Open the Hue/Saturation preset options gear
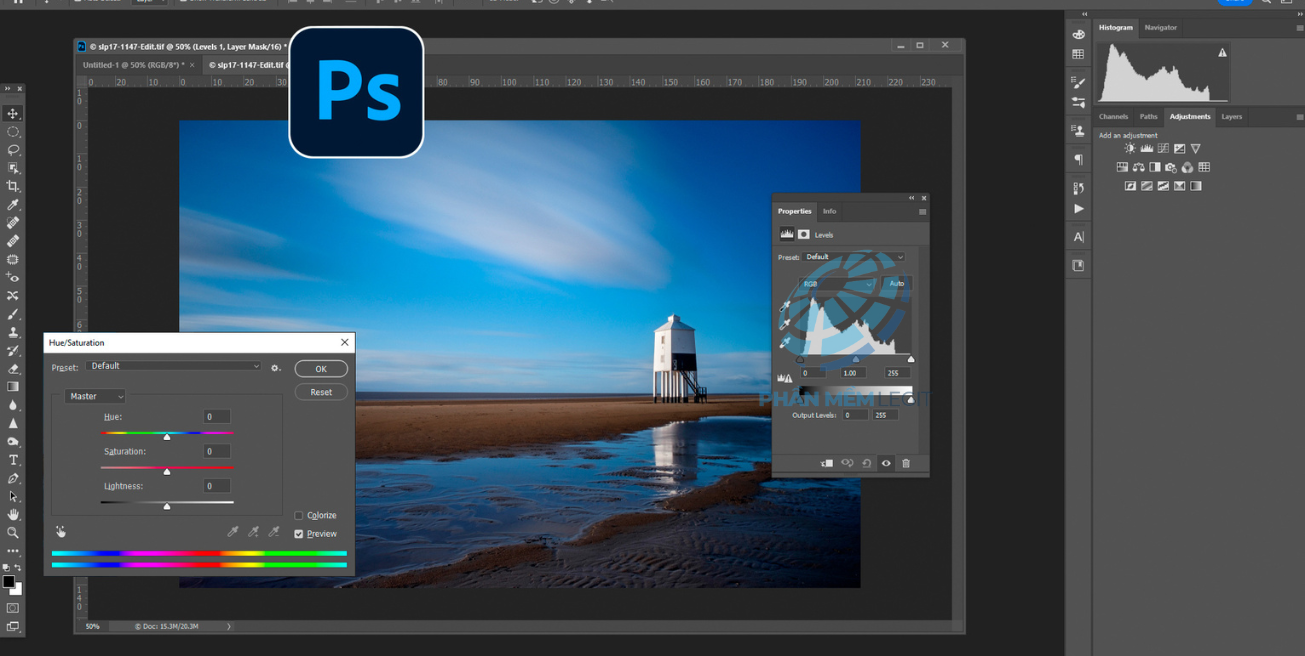 pyautogui.click(x=275, y=368)
